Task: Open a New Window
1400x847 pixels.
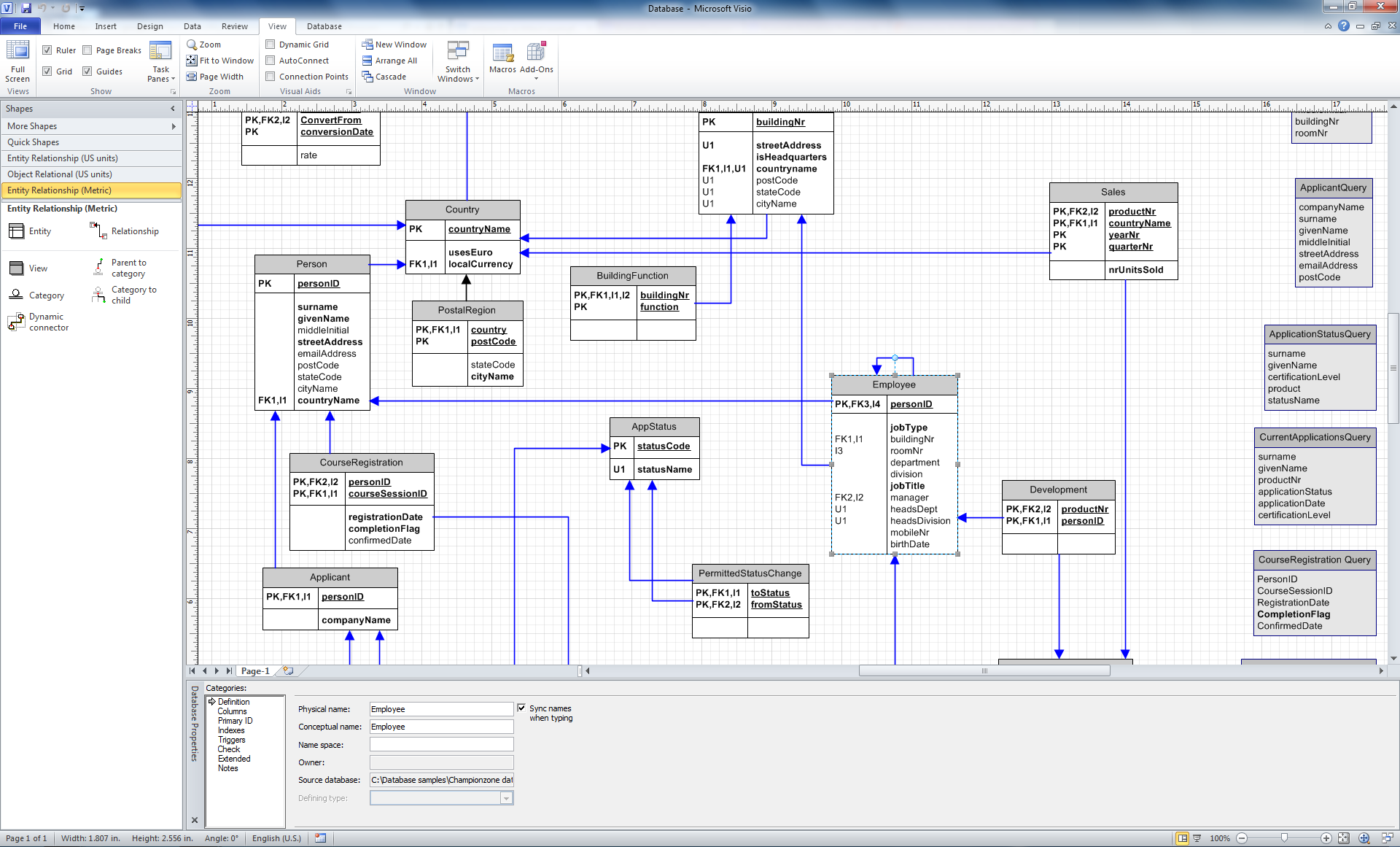Action: [x=394, y=45]
